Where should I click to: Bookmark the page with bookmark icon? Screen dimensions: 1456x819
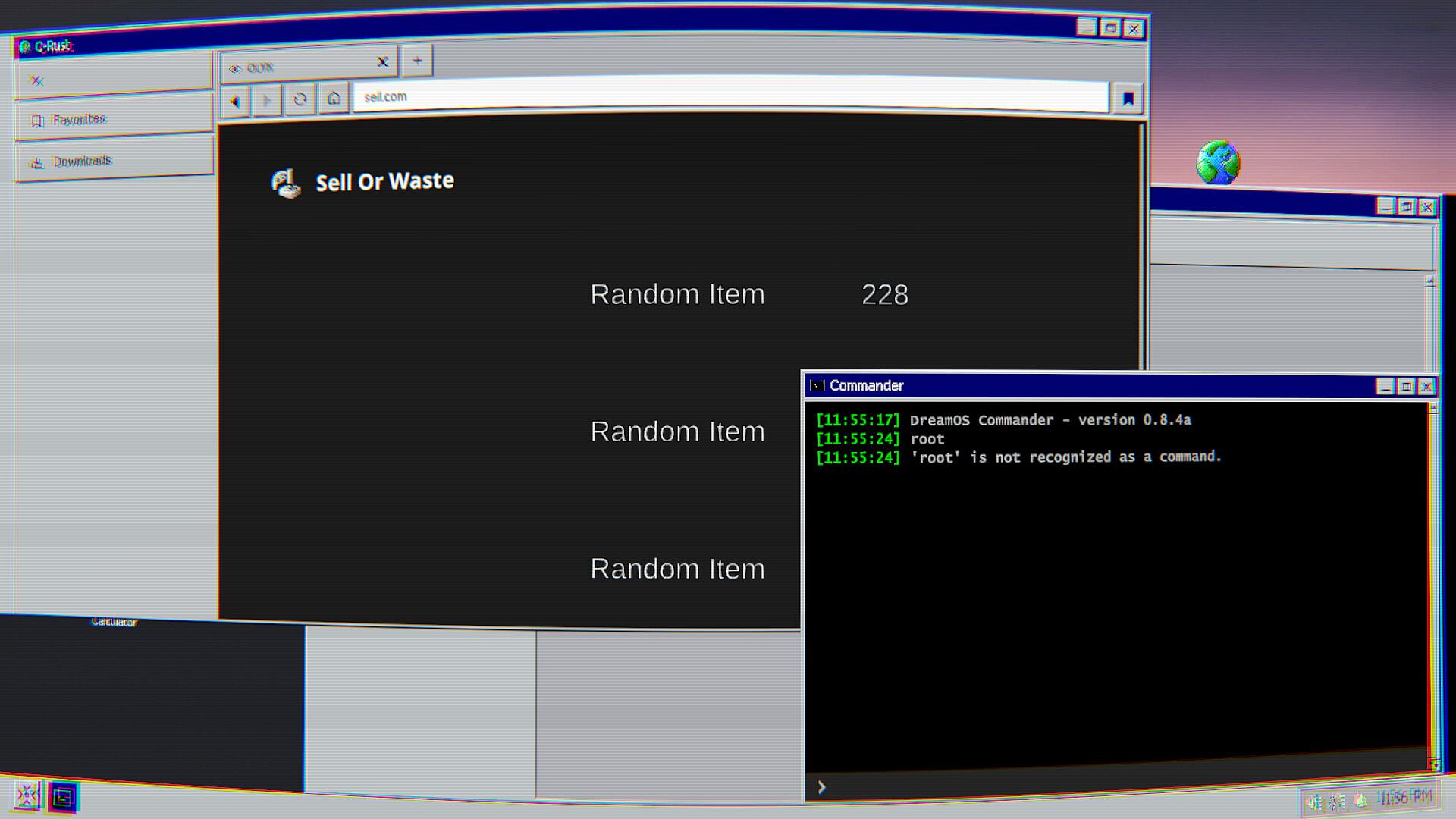[x=1128, y=99]
